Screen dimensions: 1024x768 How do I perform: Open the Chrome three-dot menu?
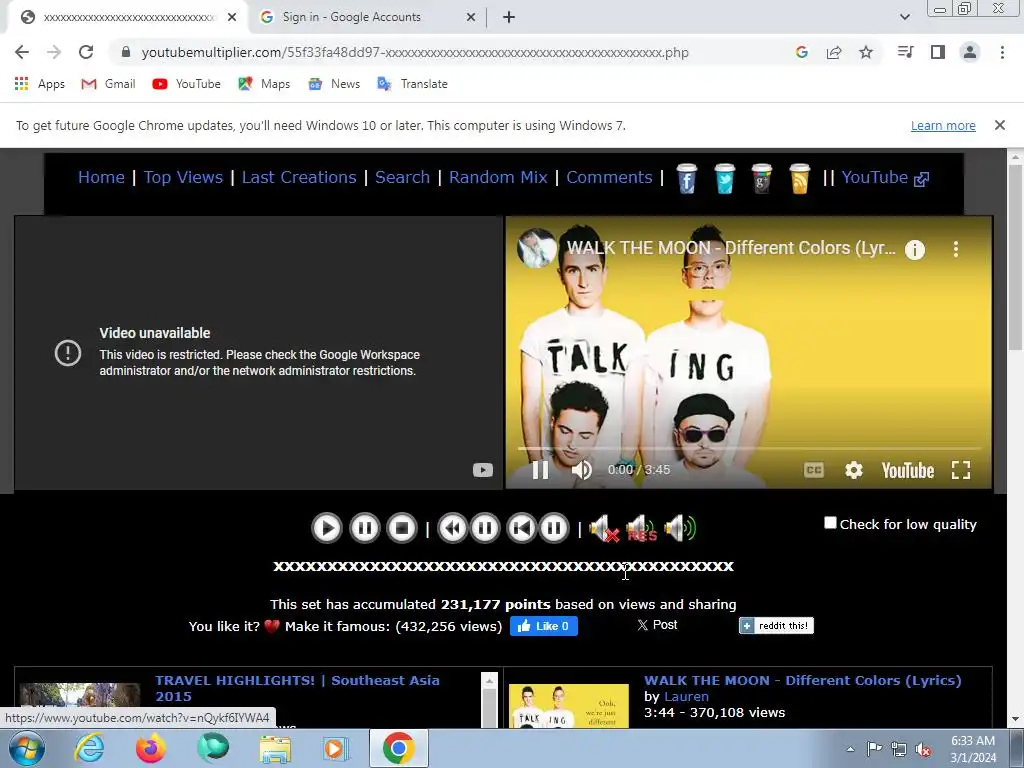[x=1002, y=52]
